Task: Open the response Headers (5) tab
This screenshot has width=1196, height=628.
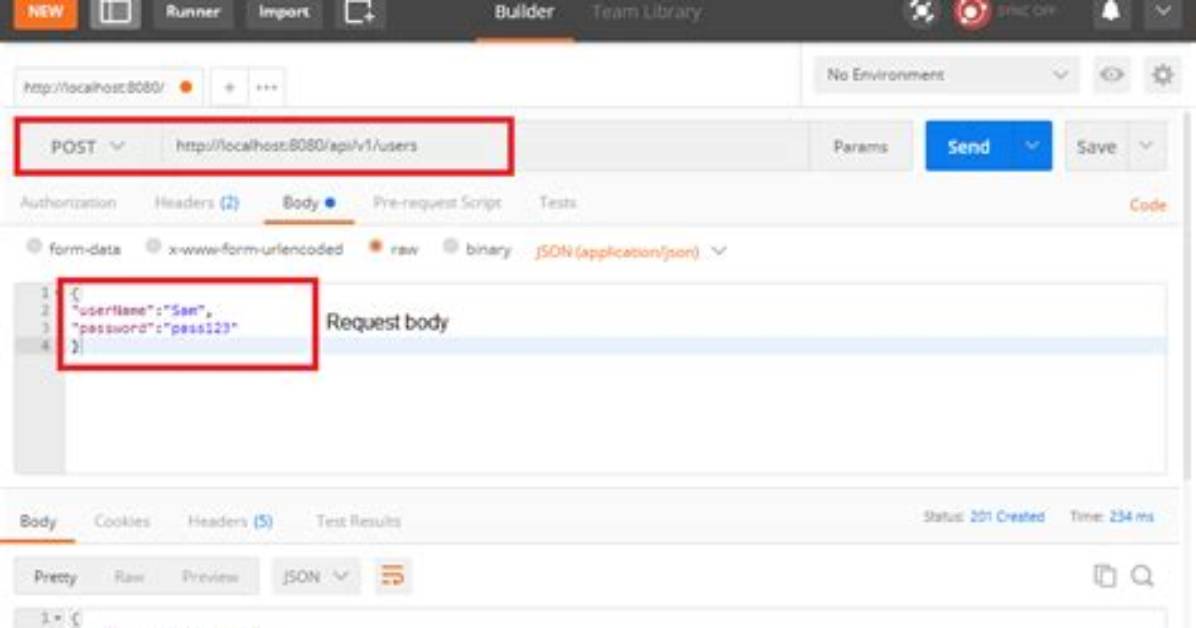Action: (230, 522)
